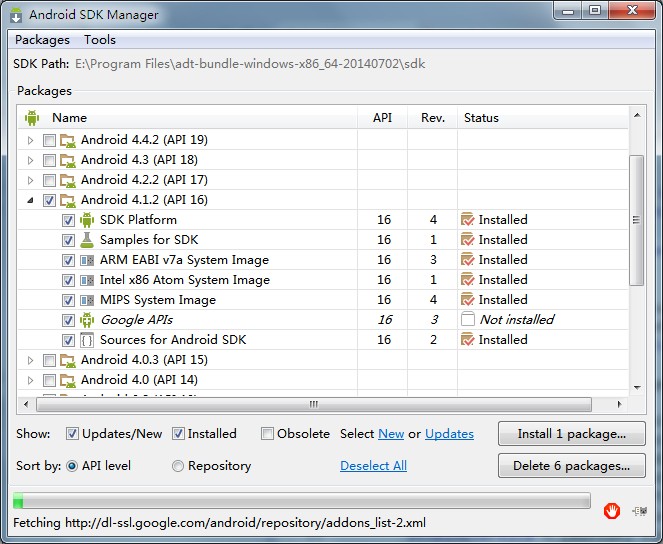The height and width of the screenshot is (544, 663).
Task: Uncheck the SDK Platform checkbox
Action: (x=68, y=220)
